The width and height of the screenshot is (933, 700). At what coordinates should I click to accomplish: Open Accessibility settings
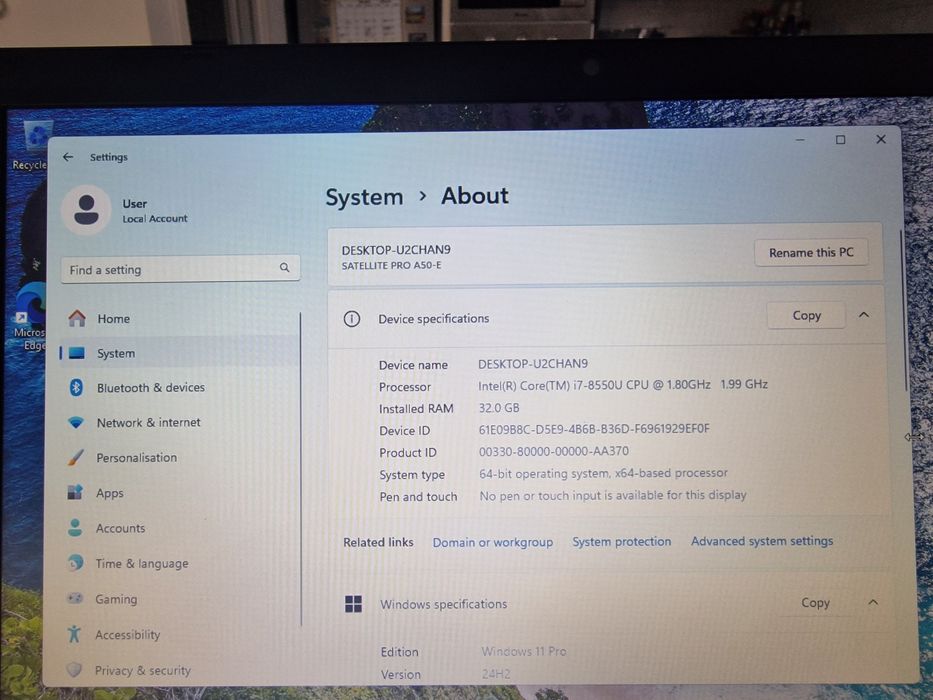(179, 635)
